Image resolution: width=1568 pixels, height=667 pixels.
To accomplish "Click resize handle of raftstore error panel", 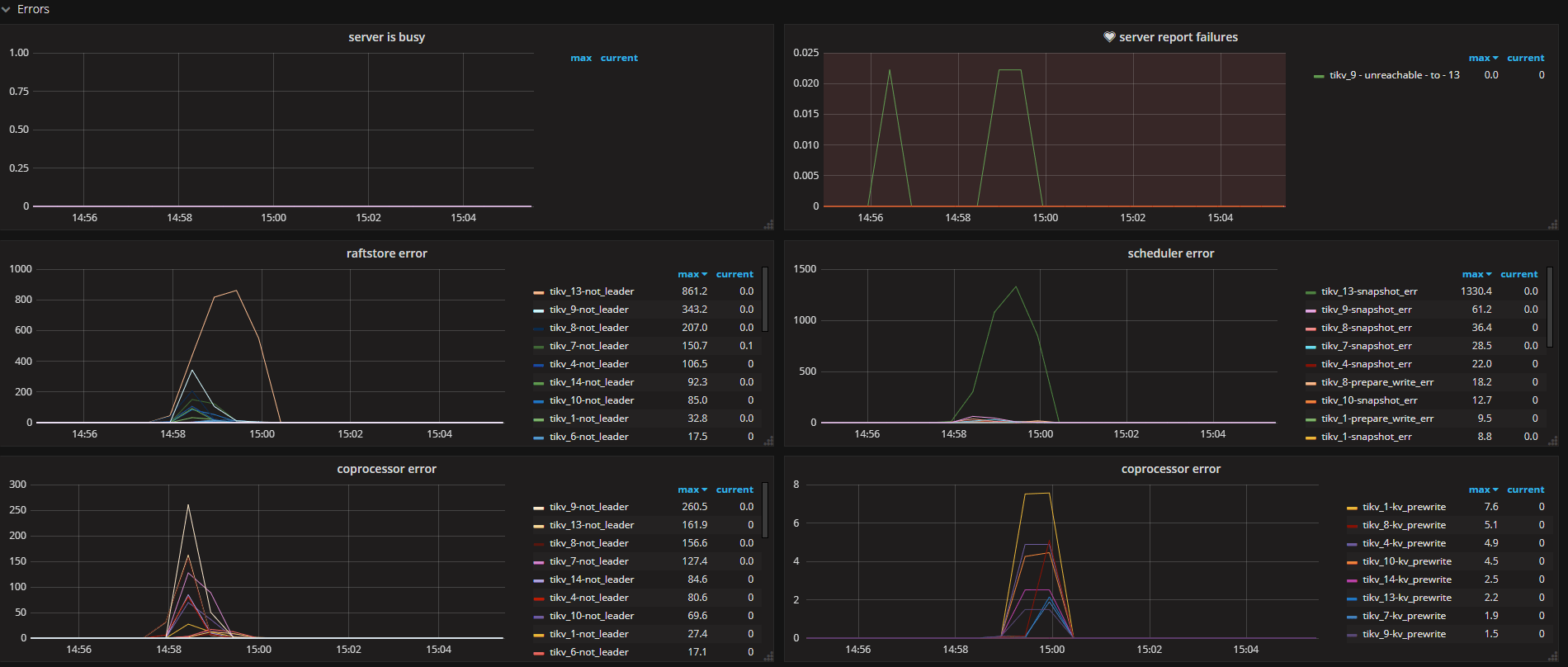I will click(x=768, y=441).
